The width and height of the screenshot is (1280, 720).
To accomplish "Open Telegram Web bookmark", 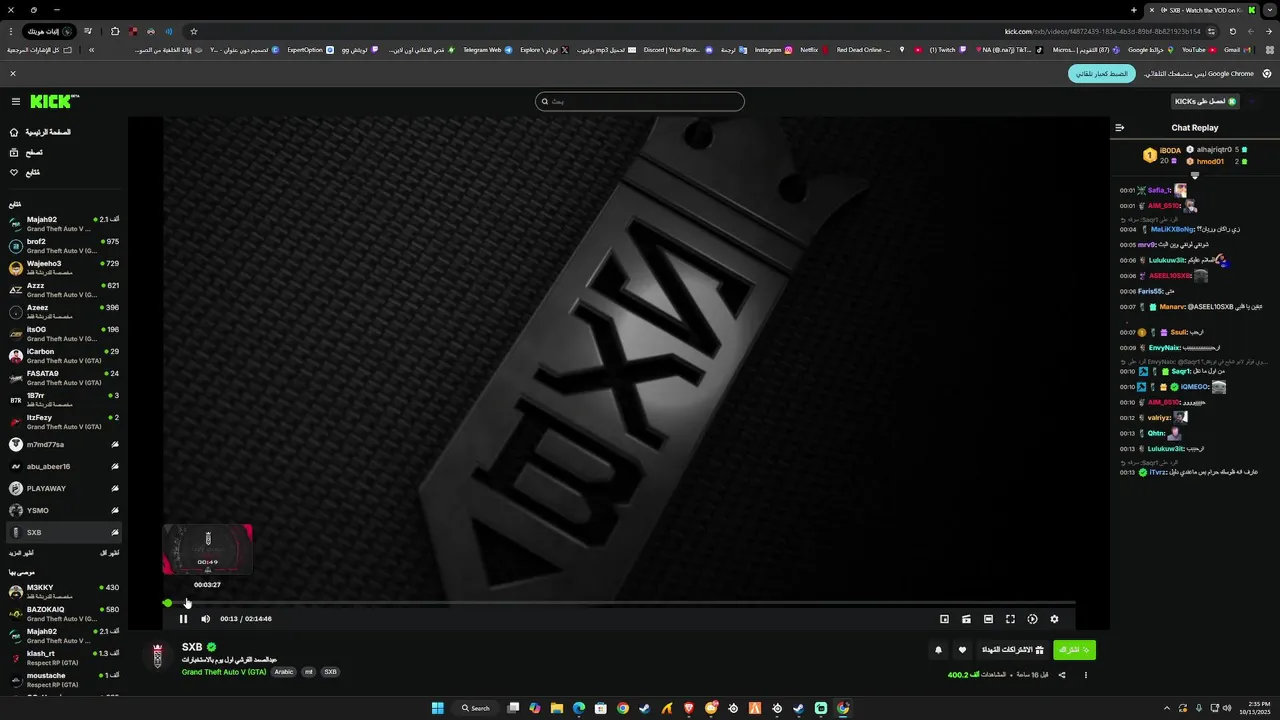I will click(488, 50).
